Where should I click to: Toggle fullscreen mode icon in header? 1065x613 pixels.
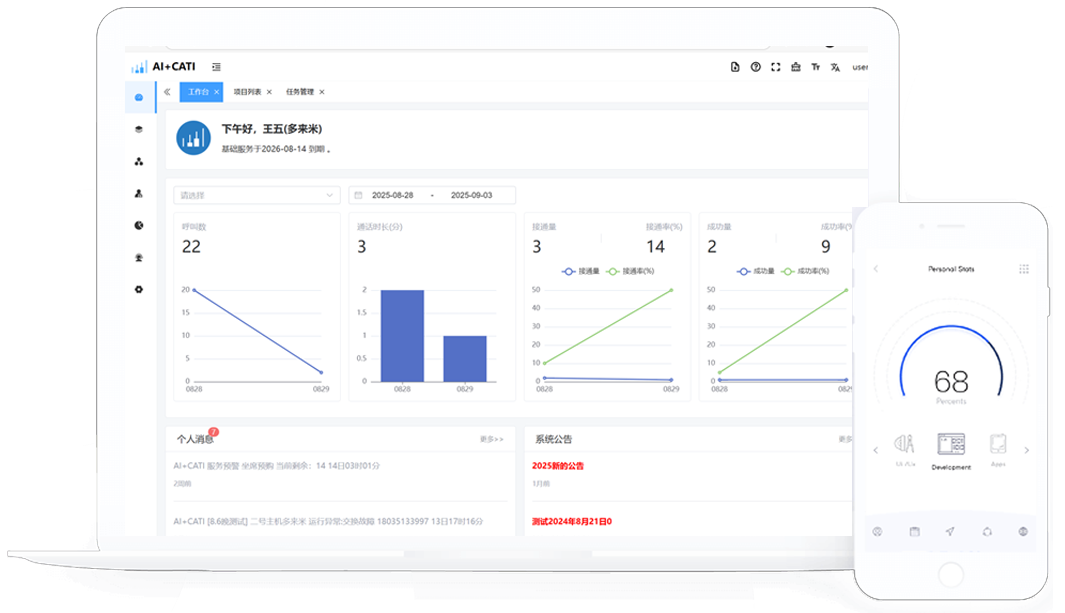pyautogui.click(x=775, y=67)
